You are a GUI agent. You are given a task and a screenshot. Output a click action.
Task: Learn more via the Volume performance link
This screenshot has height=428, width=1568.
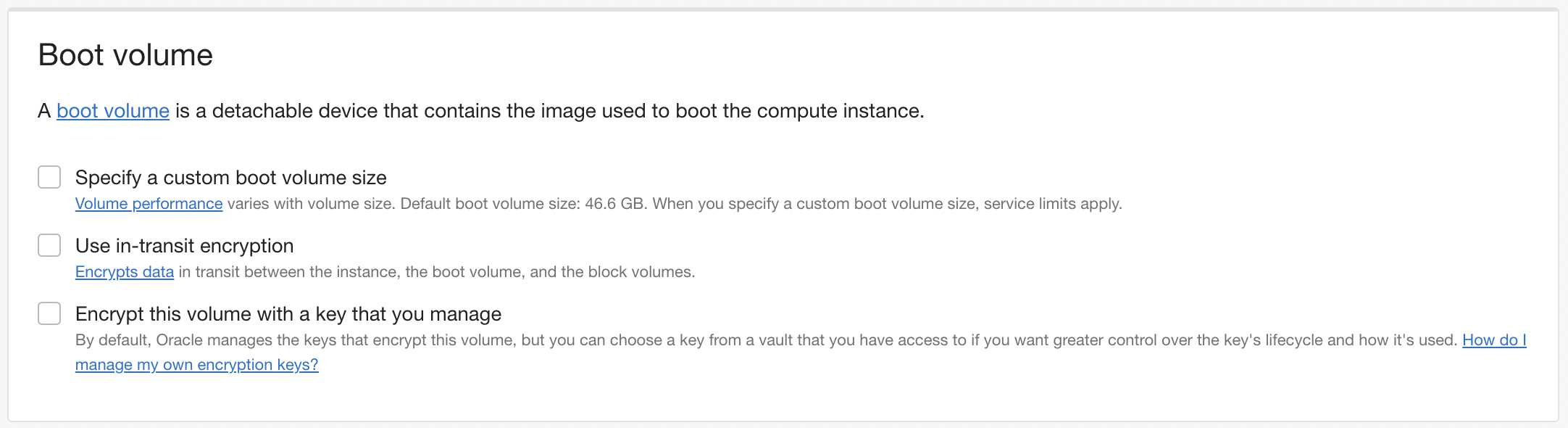(148, 204)
